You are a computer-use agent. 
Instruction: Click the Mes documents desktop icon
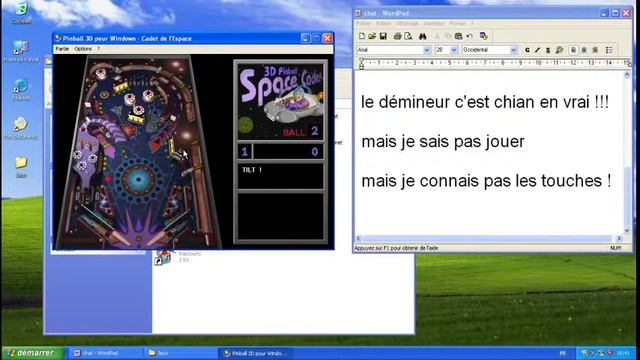tap(20, 129)
